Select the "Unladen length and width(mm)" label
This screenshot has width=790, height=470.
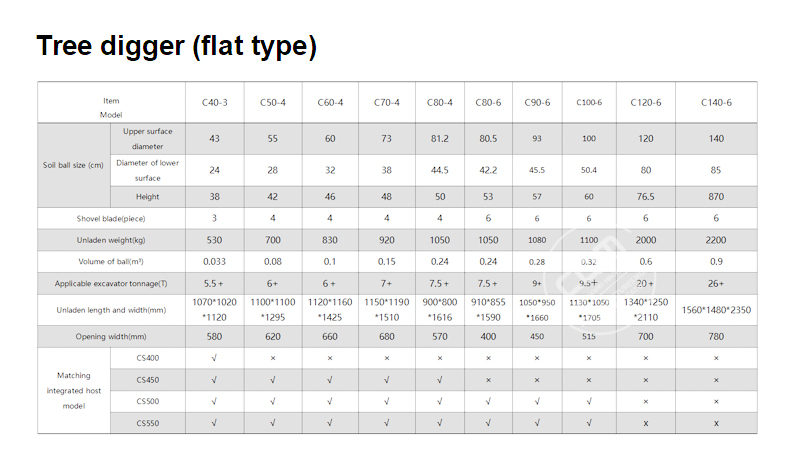click(111, 310)
